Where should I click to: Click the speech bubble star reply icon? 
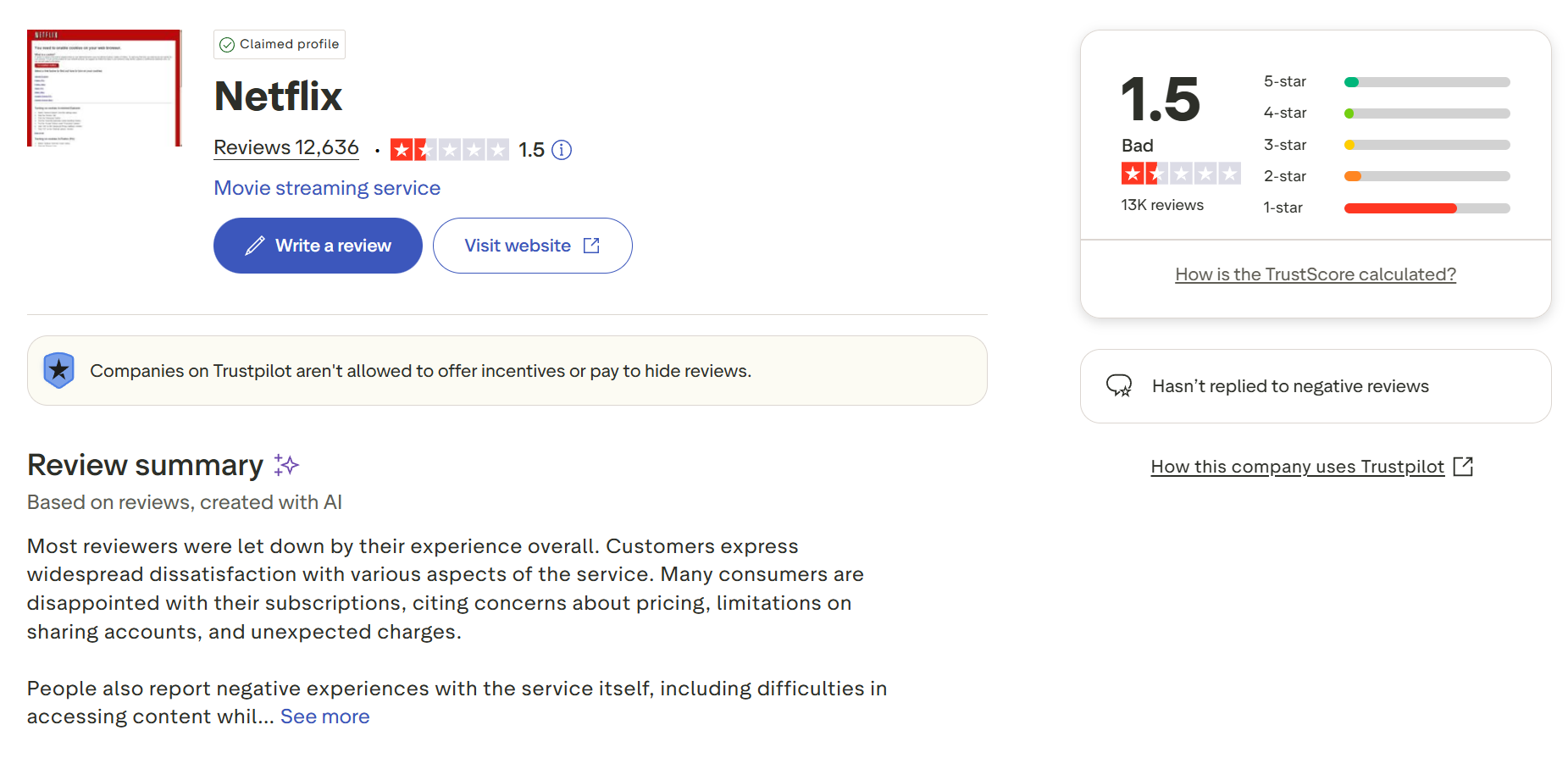(x=1119, y=386)
